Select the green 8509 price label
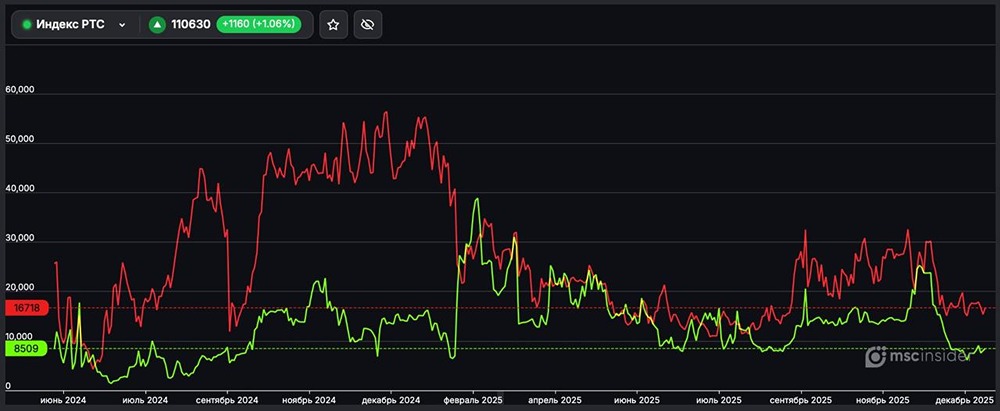1000x411 pixels. click(25, 349)
